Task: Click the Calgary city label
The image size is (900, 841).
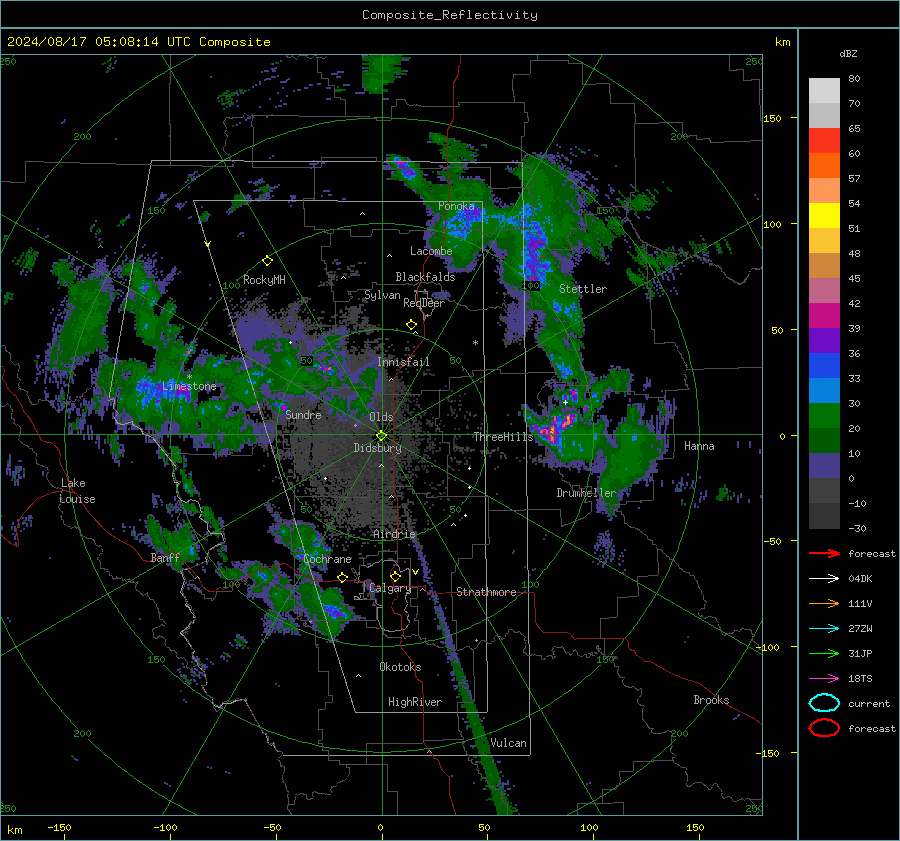Action: (x=390, y=588)
